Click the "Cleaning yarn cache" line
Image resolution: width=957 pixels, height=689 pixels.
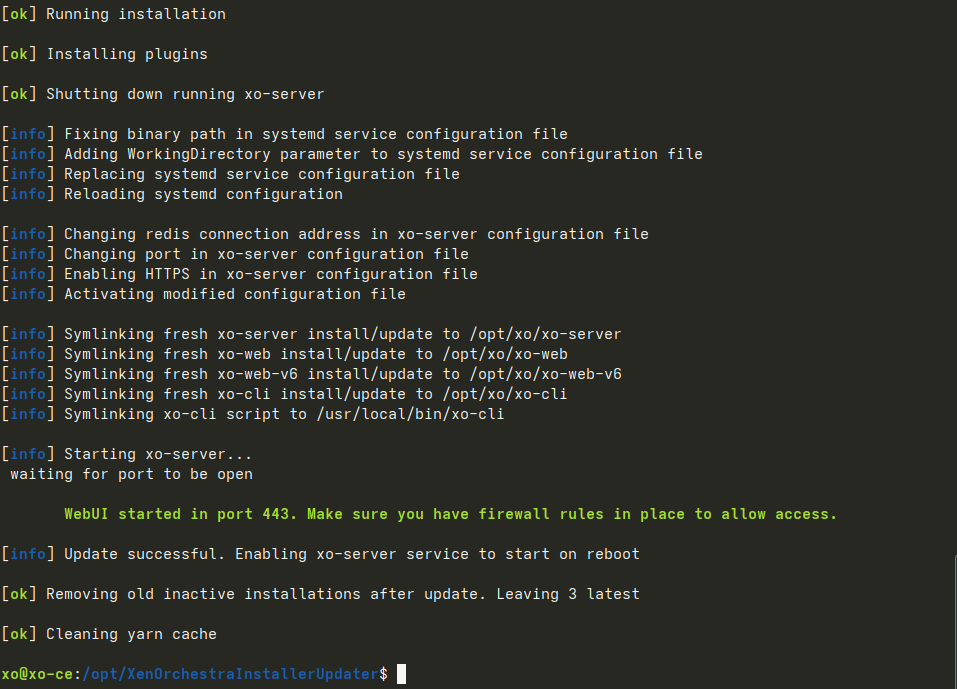click(131, 634)
